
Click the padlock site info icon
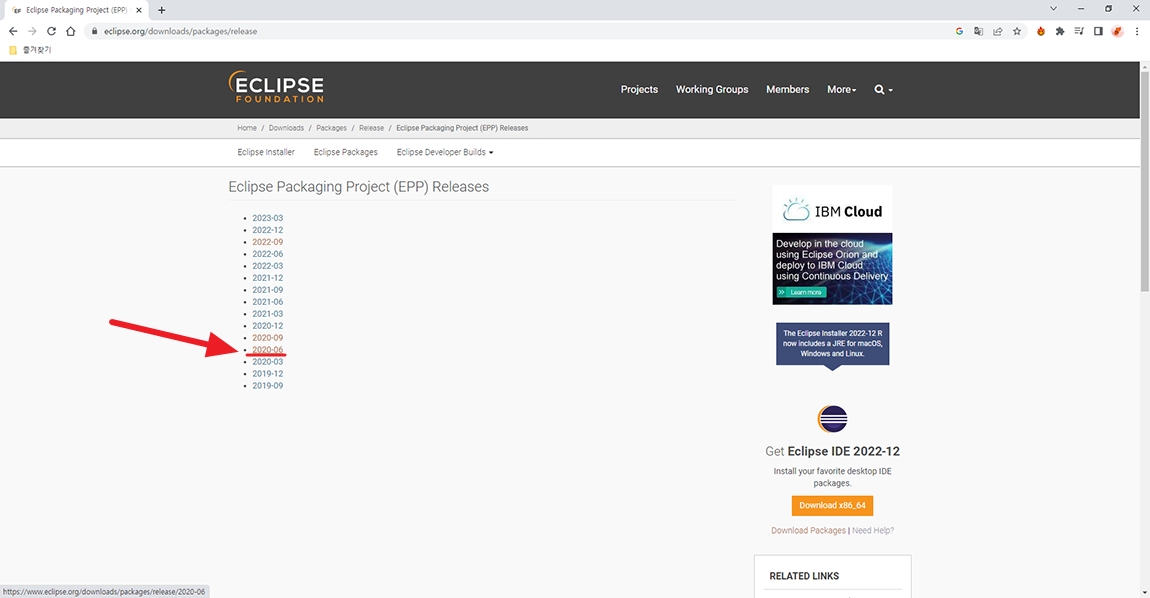coord(95,32)
